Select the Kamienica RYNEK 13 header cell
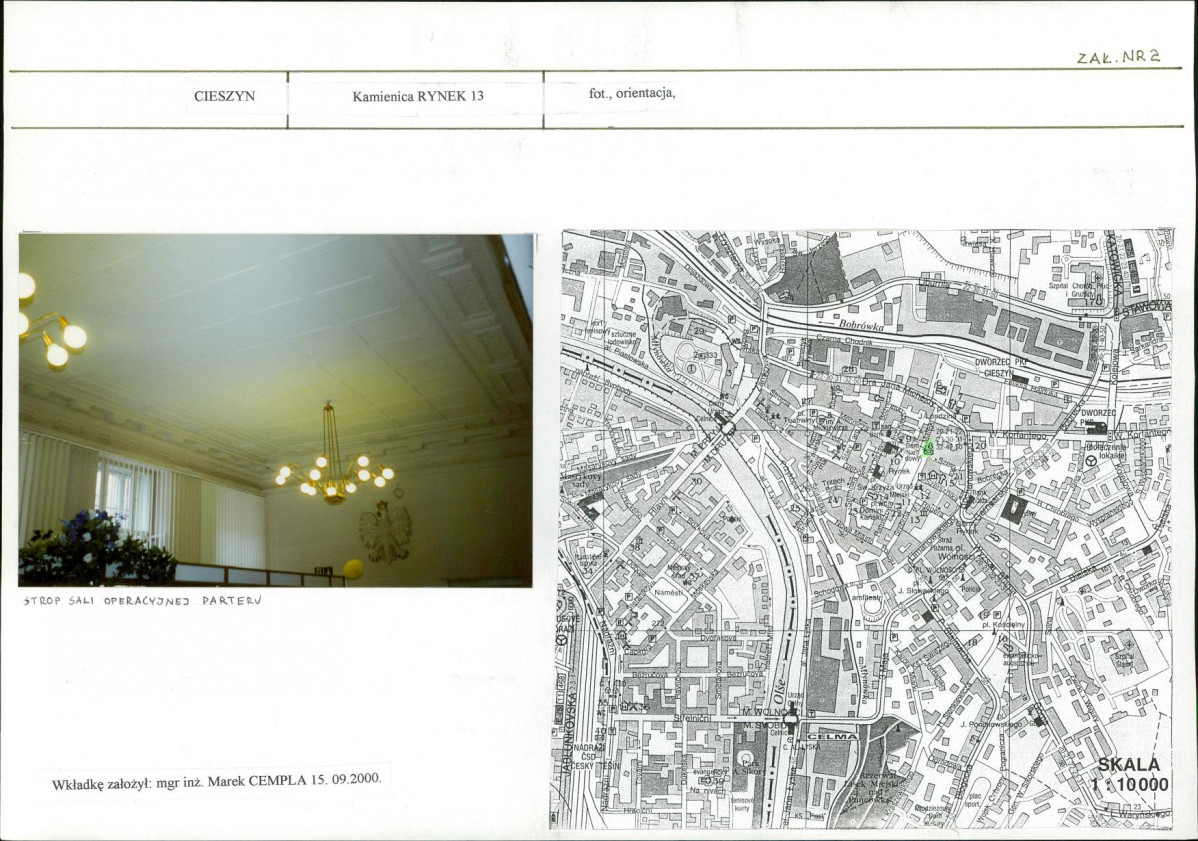Image resolution: width=1198 pixels, height=841 pixels. click(x=417, y=97)
